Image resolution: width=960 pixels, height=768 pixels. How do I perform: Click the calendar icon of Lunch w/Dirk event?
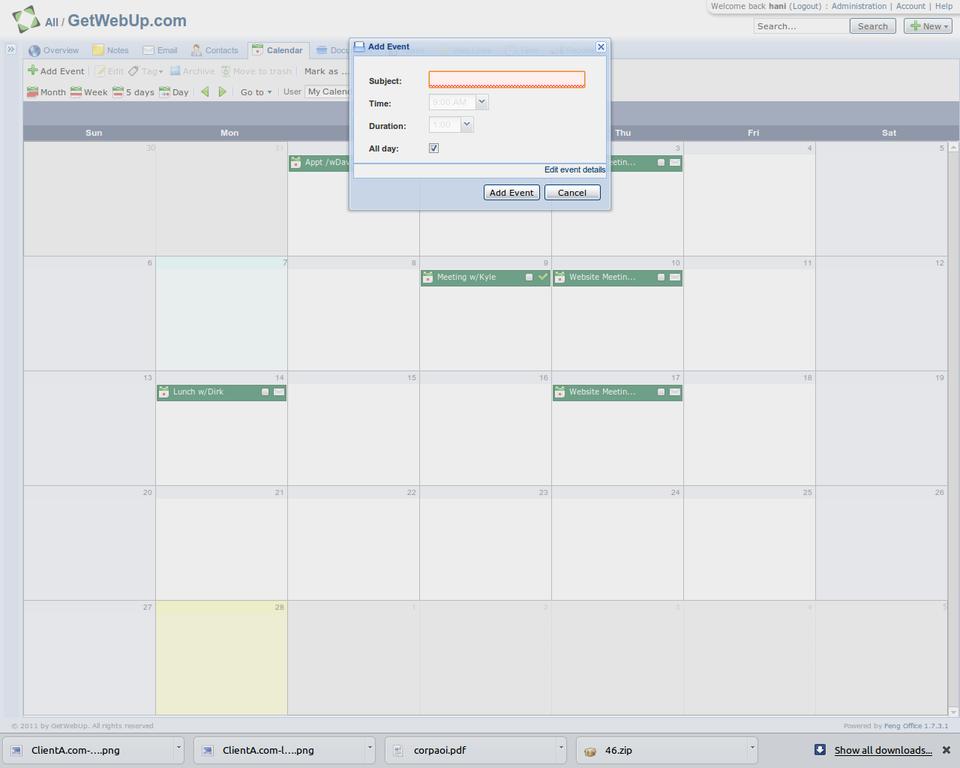pos(163,392)
